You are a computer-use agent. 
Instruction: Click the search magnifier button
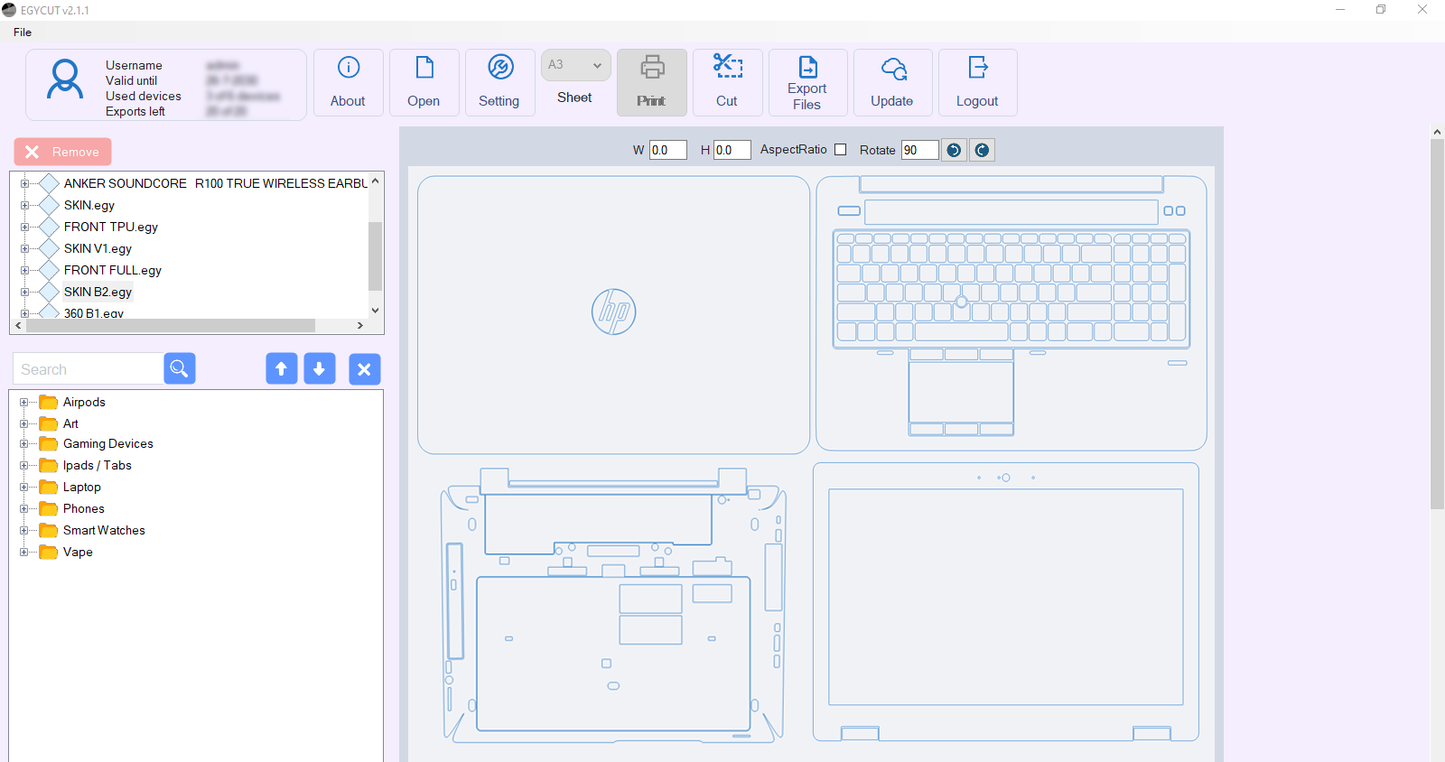179,368
